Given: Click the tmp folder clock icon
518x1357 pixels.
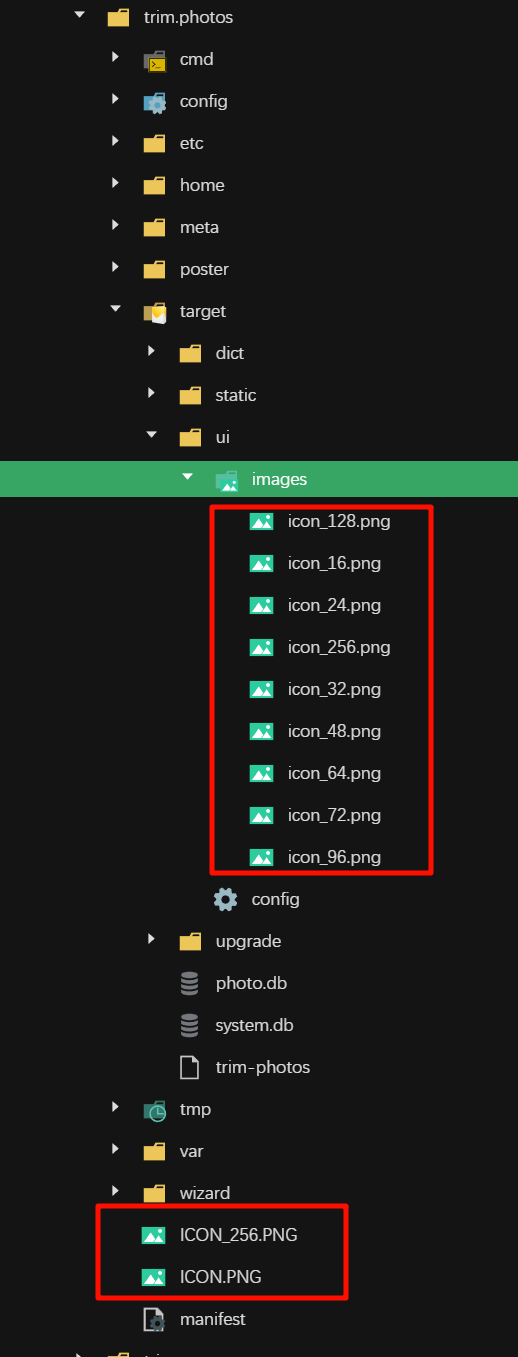Looking at the screenshot, I should coord(154,1110).
